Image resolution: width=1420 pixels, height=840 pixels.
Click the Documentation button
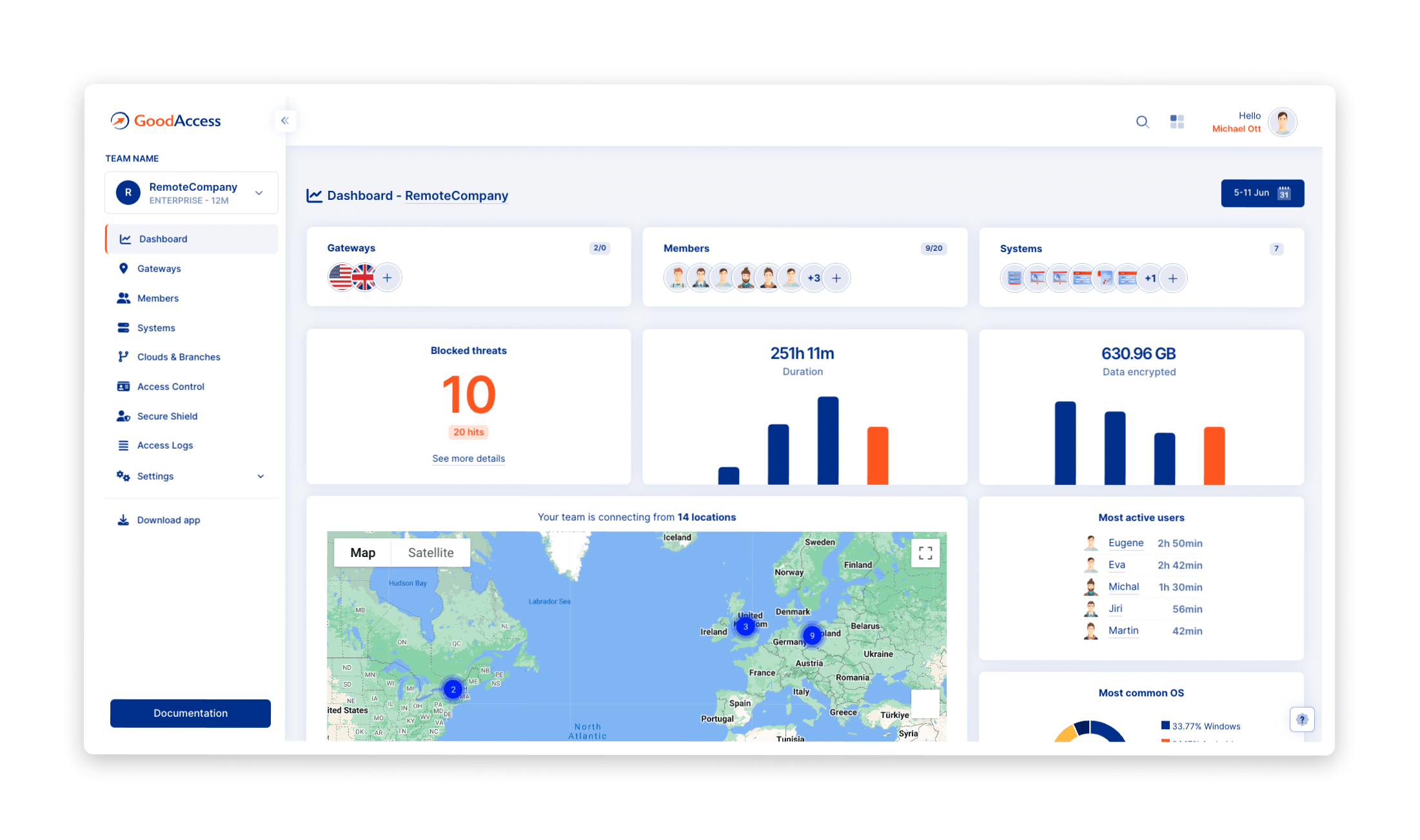coord(190,713)
